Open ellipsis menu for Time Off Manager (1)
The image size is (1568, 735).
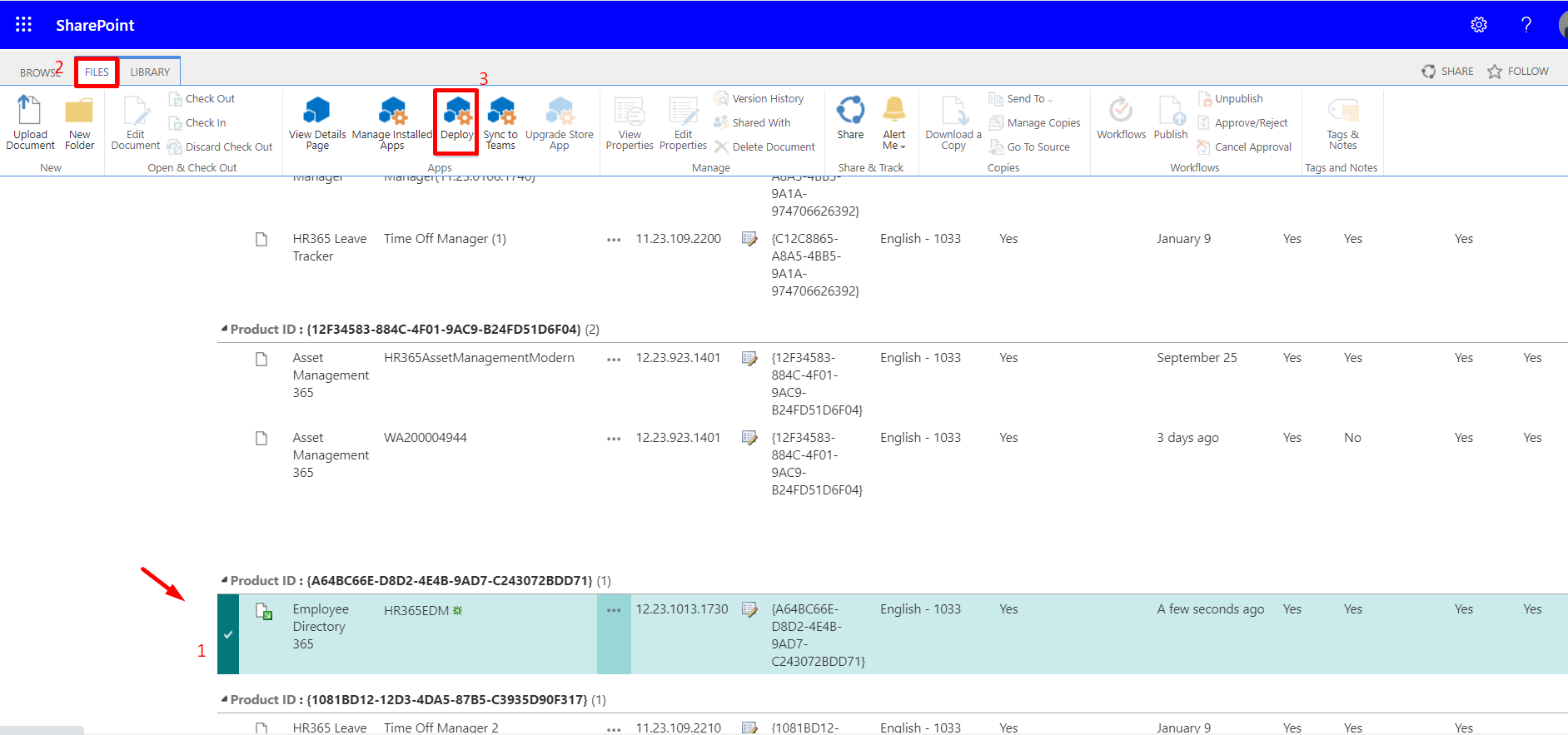[614, 240]
